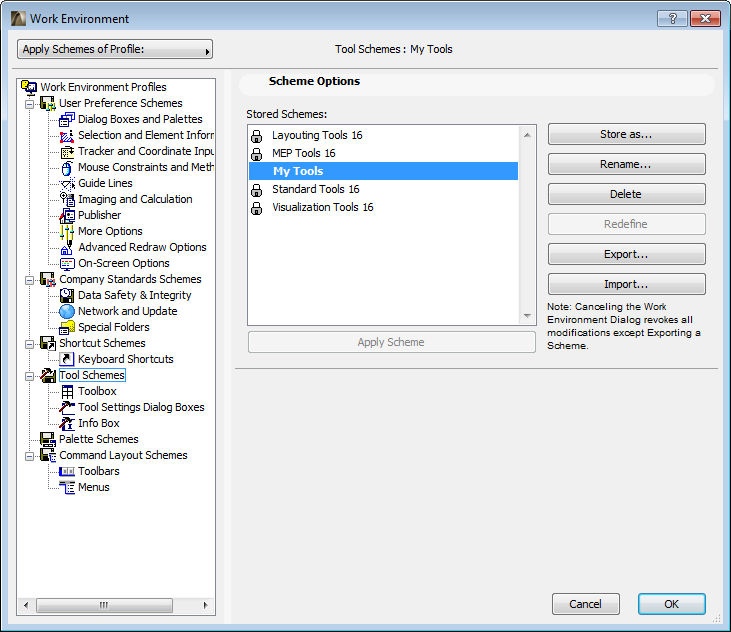Image resolution: width=731 pixels, height=632 pixels.
Task: Click the Info Box icon
Action: [67, 423]
